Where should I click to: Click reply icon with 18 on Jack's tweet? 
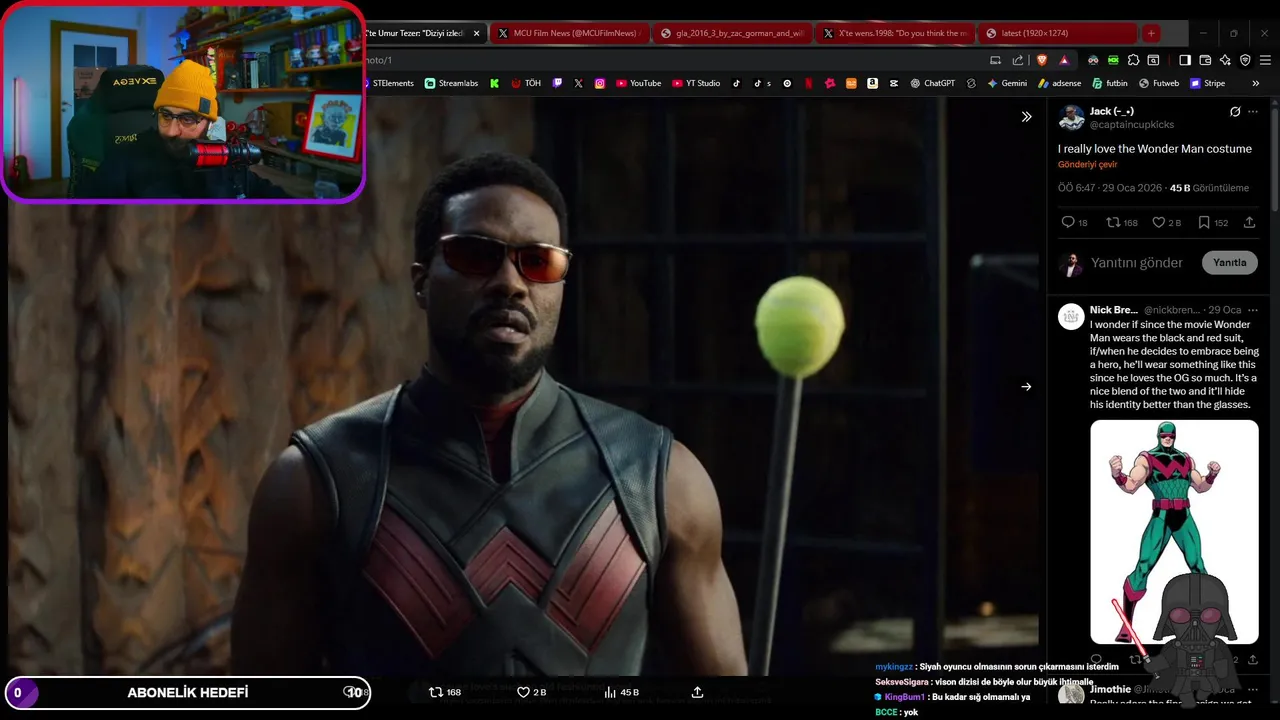pyautogui.click(x=1074, y=222)
